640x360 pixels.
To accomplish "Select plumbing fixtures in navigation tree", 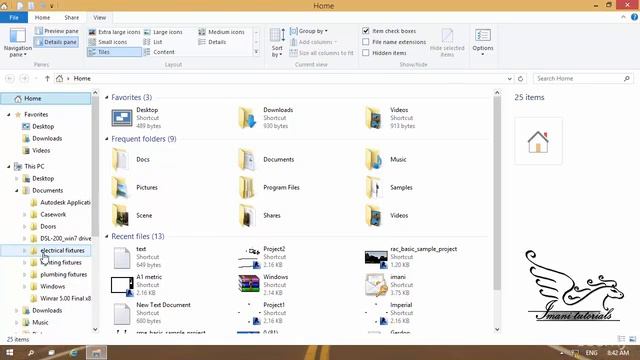I will coord(64,275).
